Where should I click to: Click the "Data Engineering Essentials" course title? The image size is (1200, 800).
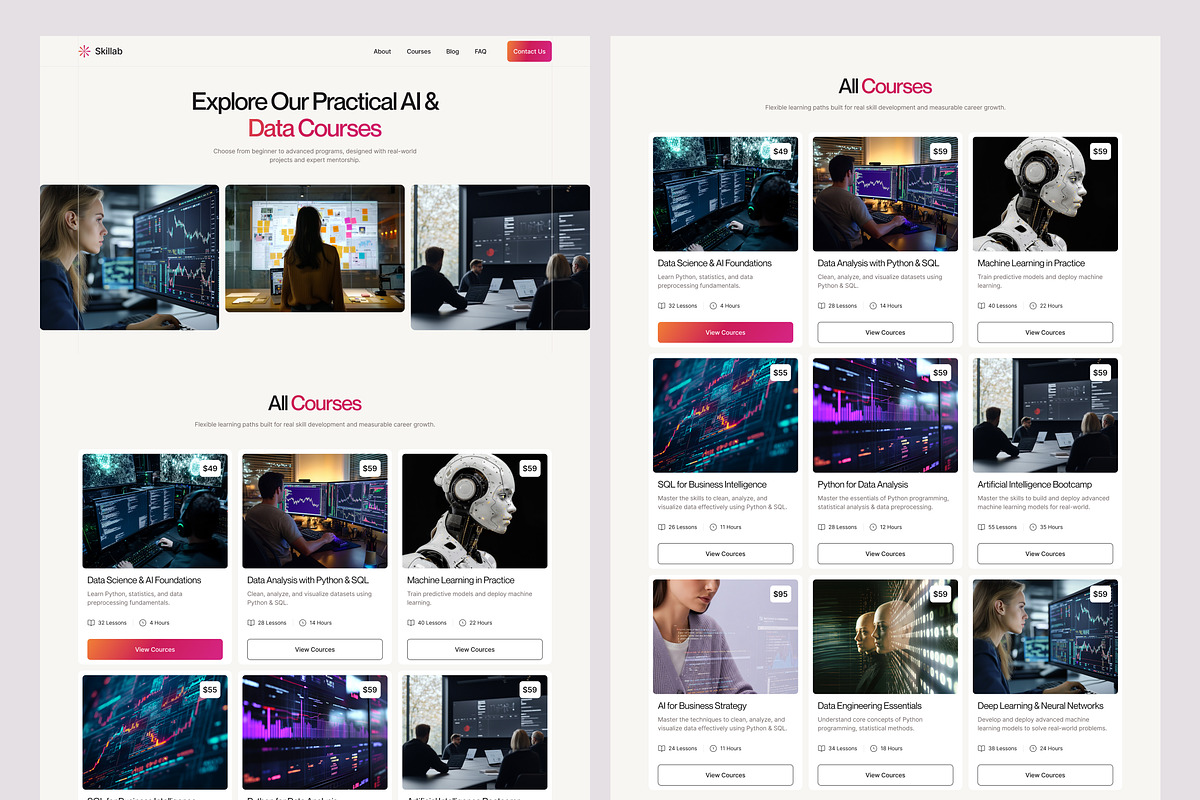tap(869, 705)
